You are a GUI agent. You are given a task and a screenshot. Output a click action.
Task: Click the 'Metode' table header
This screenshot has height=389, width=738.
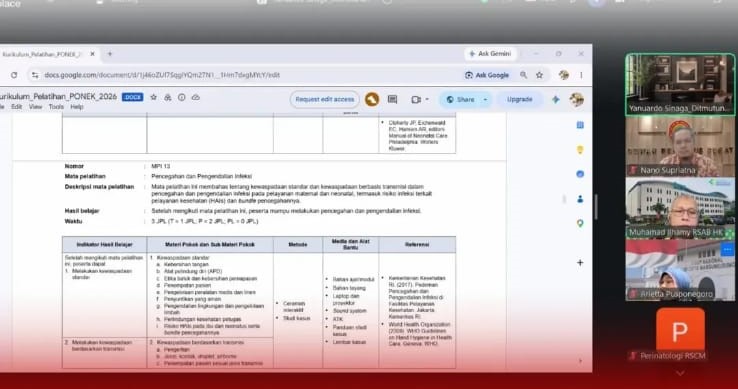coord(298,244)
